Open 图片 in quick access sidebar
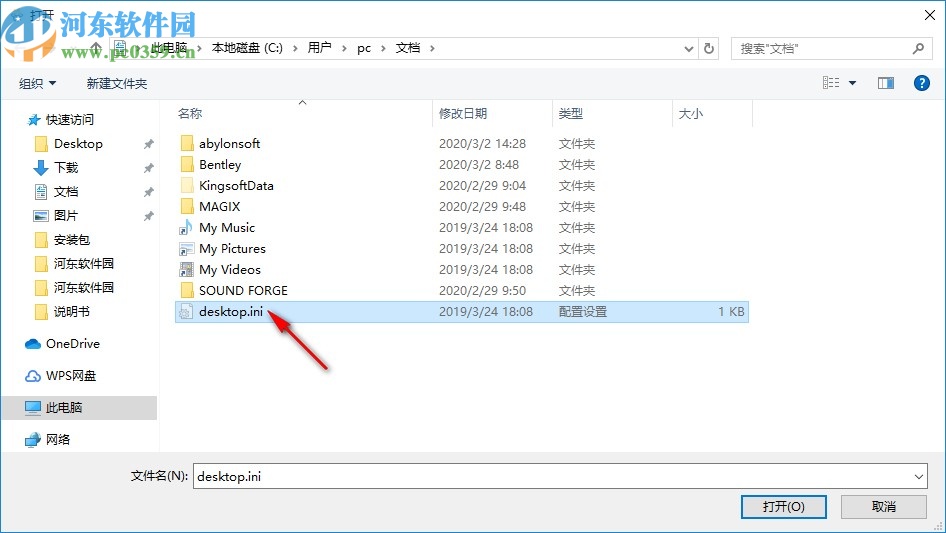This screenshot has width=946, height=533. pos(66,215)
